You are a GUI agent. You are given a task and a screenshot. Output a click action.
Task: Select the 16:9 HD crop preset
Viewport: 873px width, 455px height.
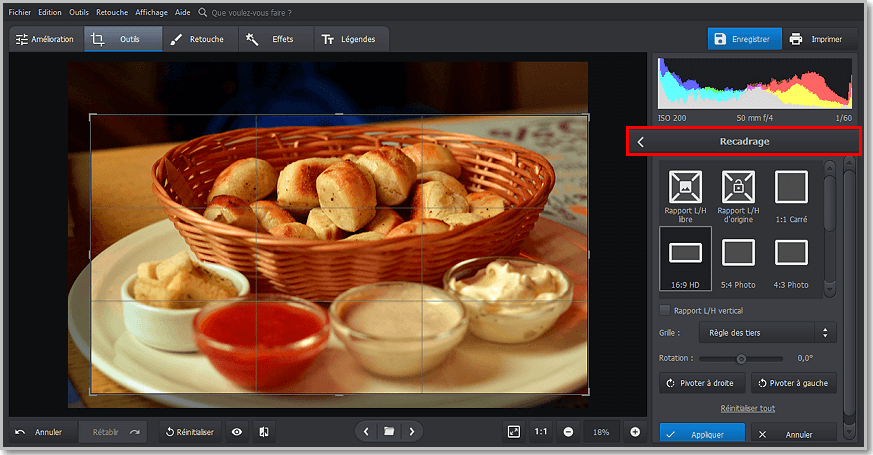pos(685,259)
